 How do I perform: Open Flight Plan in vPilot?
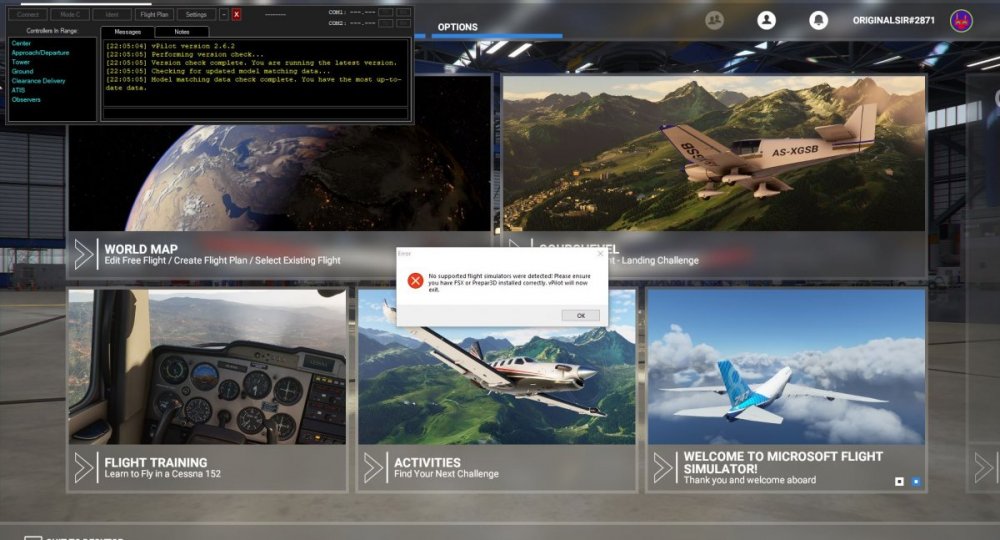[x=154, y=14]
